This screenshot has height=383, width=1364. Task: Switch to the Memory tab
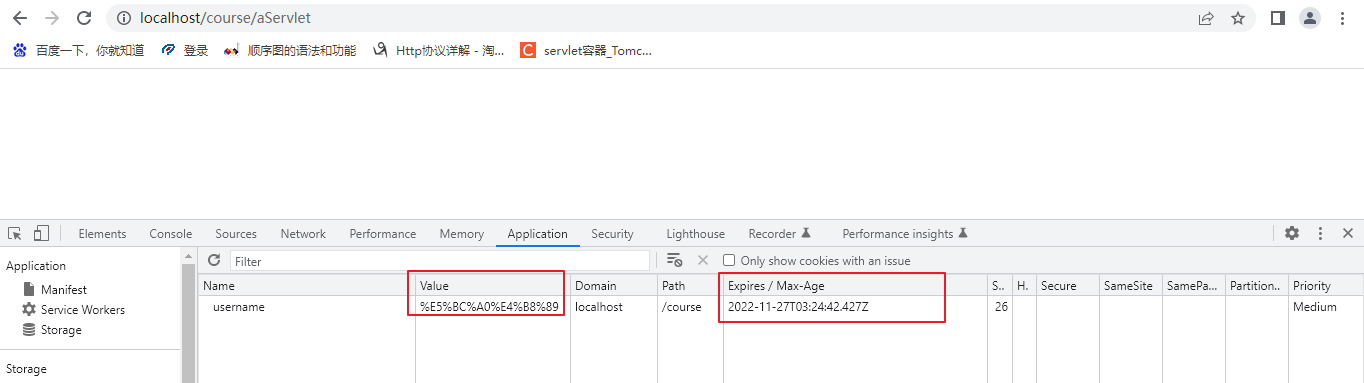tap(461, 234)
